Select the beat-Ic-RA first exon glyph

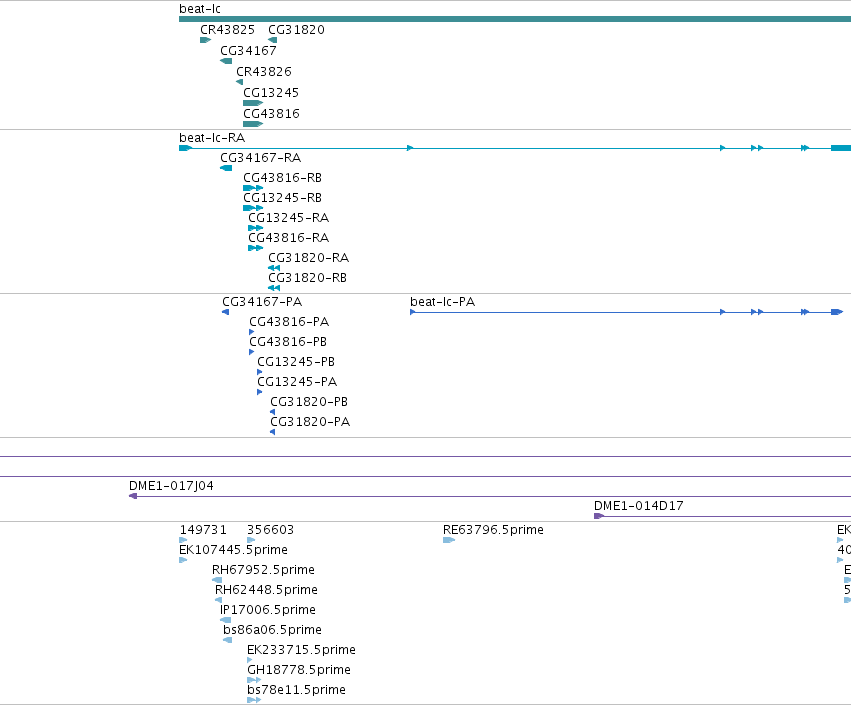[x=186, y=148]
